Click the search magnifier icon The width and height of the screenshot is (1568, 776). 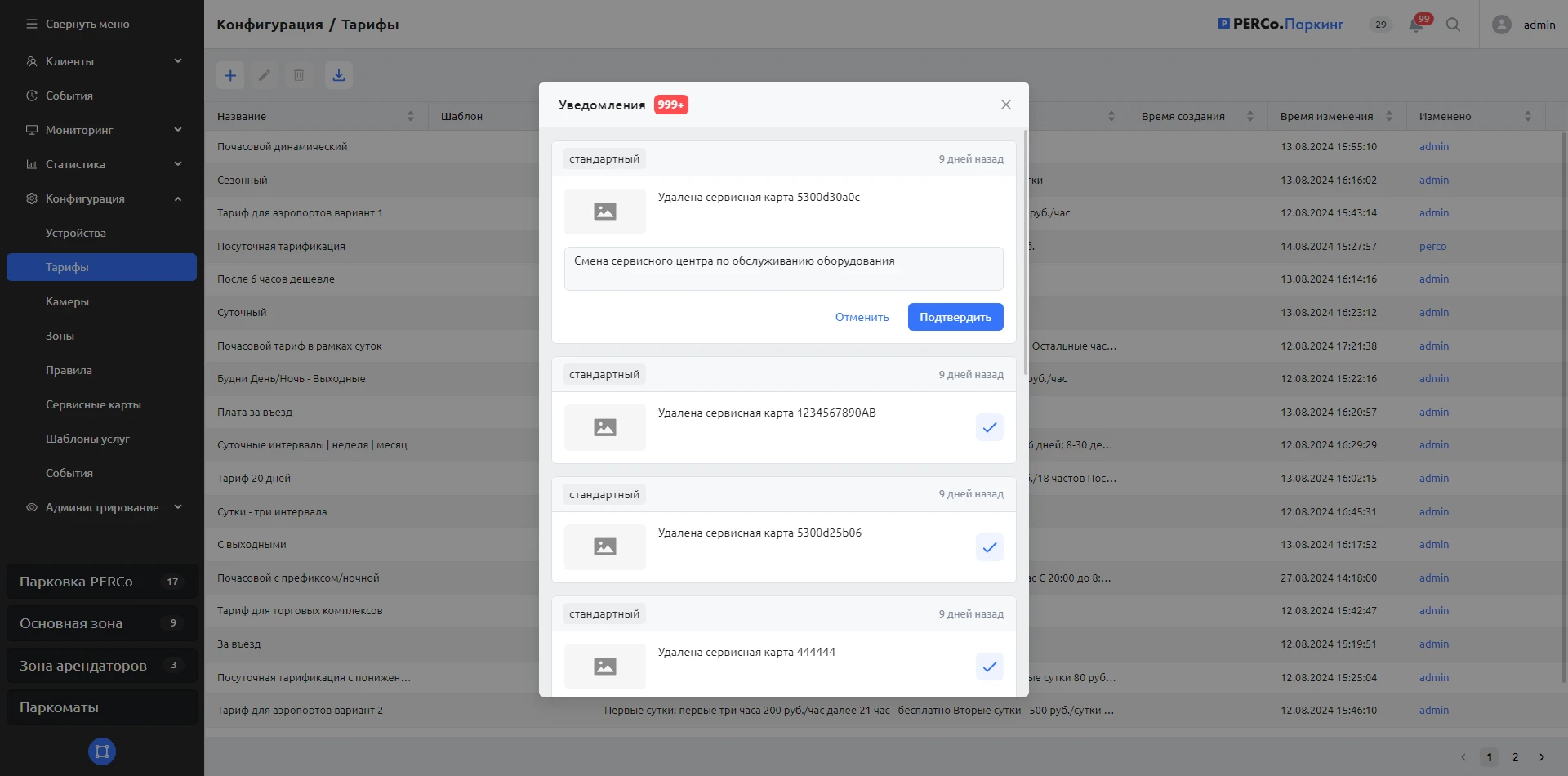tap(1453, 25)
